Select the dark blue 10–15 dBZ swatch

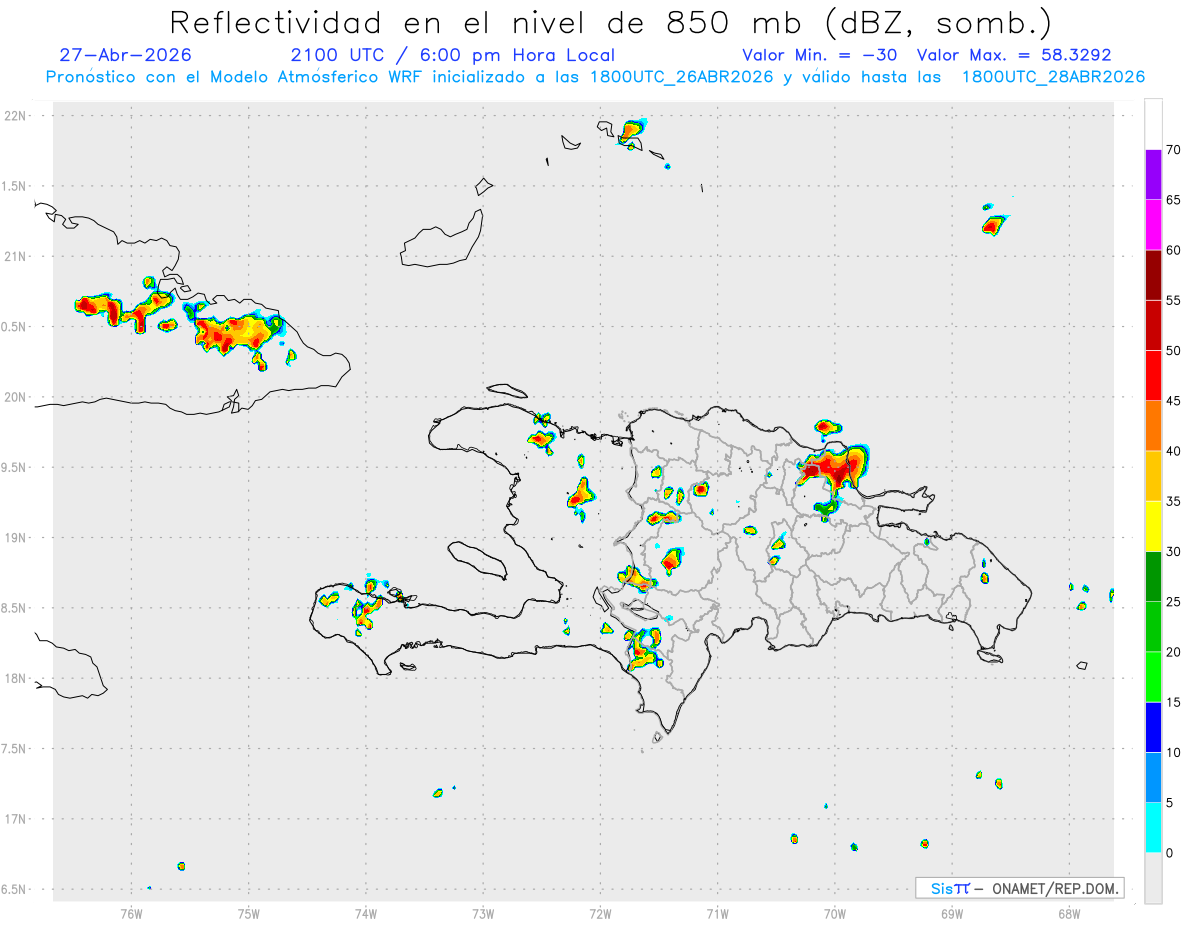coord(1153,727)
